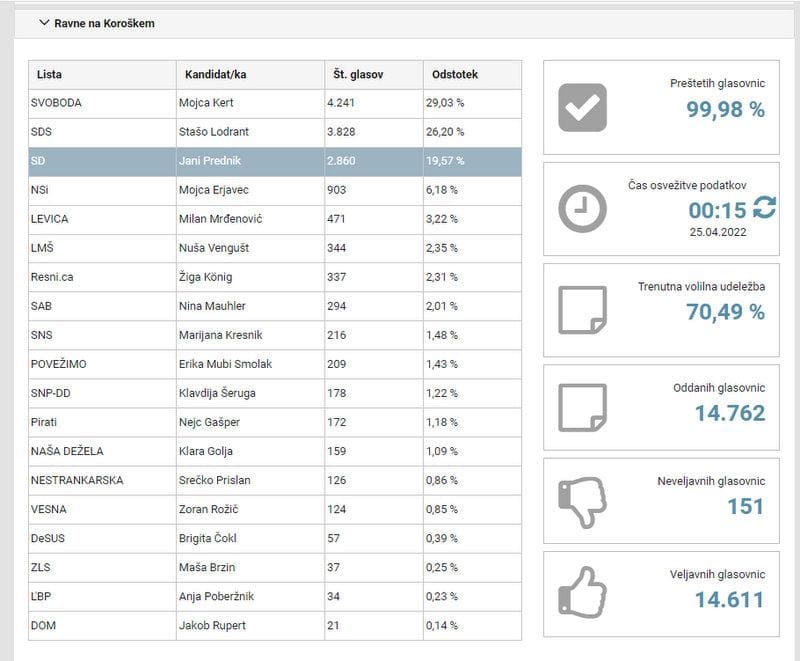Sort by the Št. glasov column header
The height and width of the screenshot is (661, 800).
pyautogui.click(x=358, y=75)
